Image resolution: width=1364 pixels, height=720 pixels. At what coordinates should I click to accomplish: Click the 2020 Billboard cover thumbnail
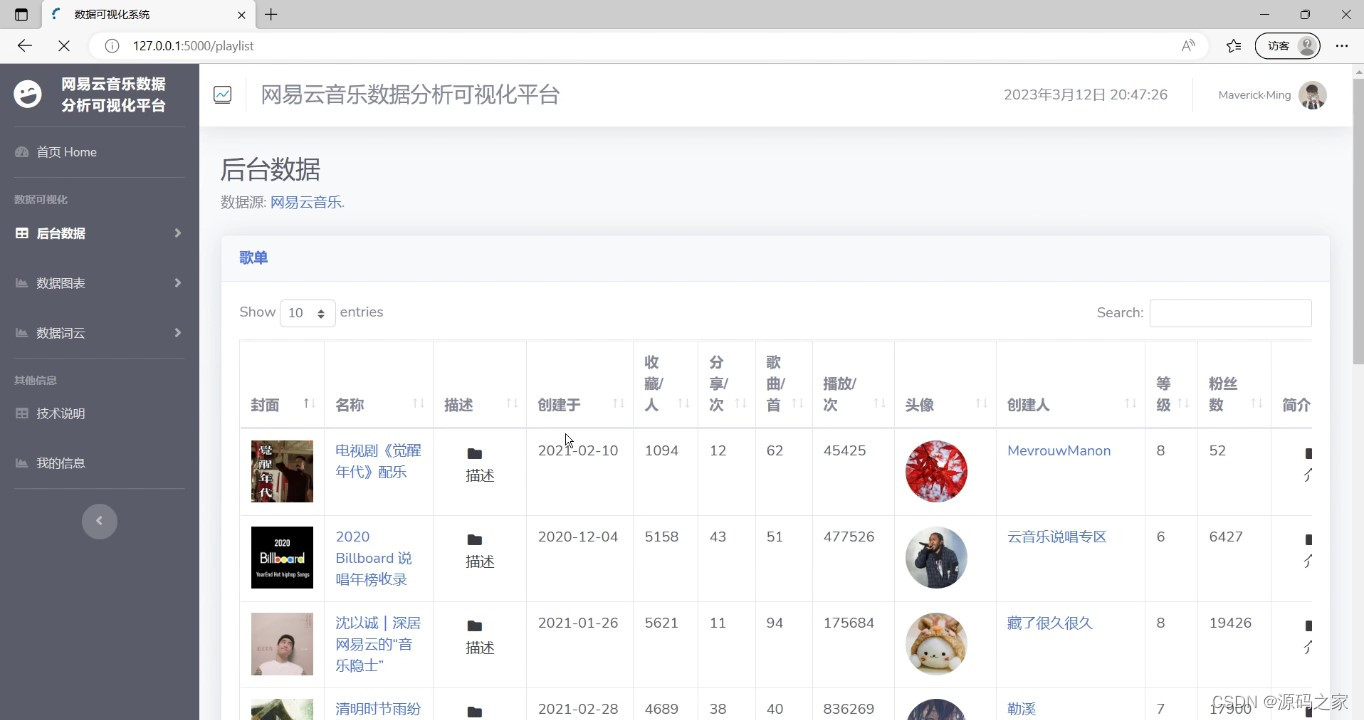tap(282, 557)
